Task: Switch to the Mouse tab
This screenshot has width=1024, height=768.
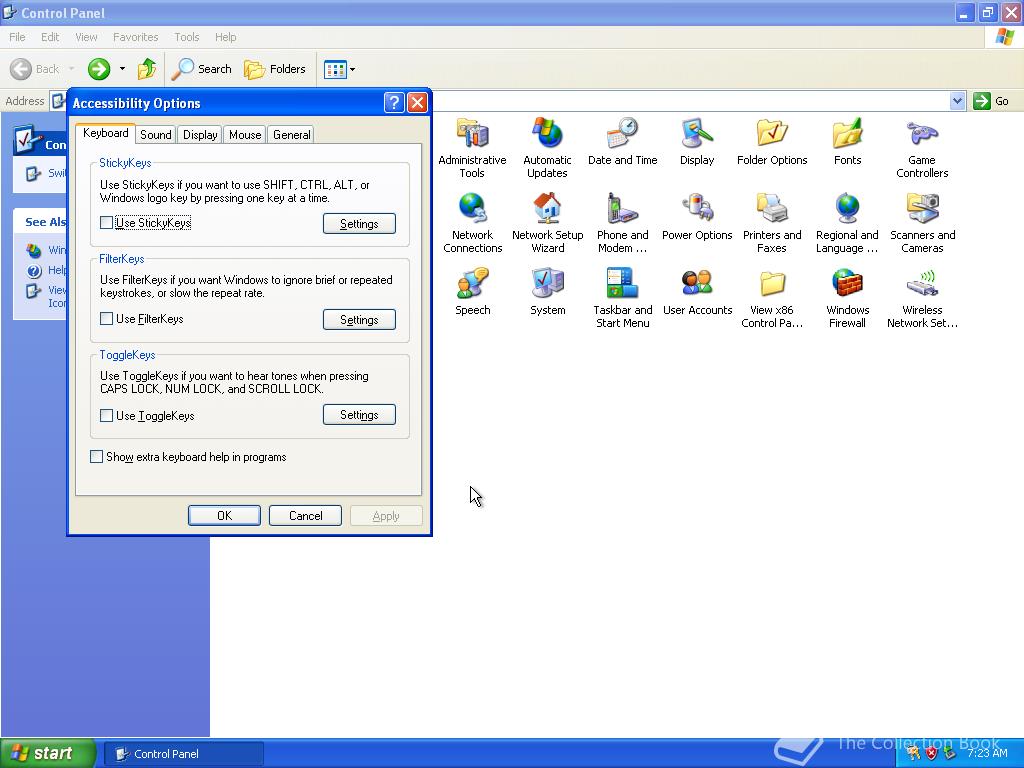Action: pyautogui.click(x=245, y=135)
